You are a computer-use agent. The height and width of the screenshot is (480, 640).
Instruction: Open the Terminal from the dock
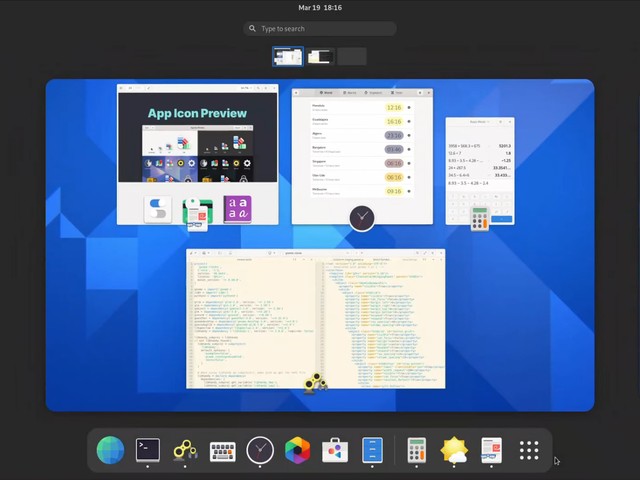click(148, 450)
